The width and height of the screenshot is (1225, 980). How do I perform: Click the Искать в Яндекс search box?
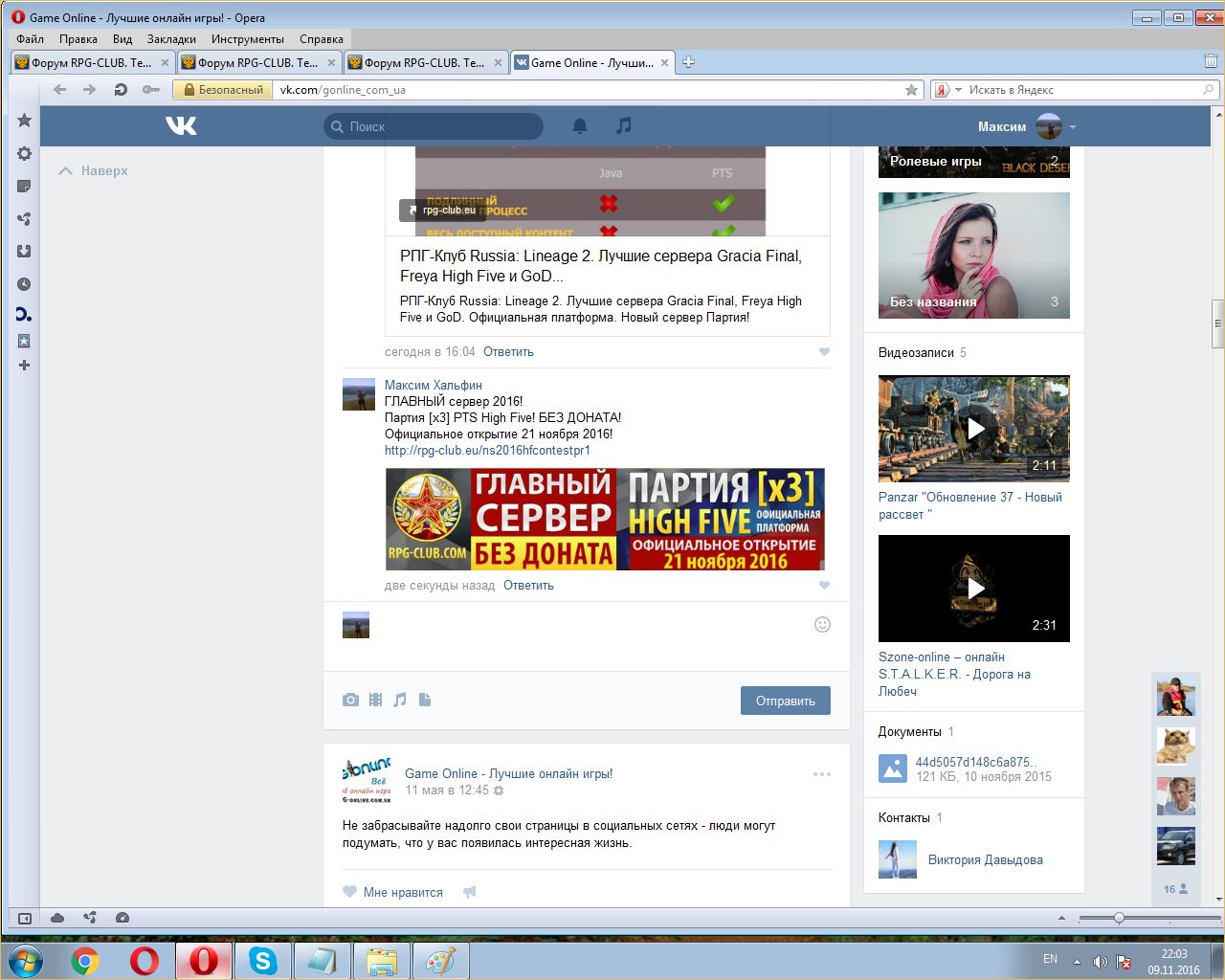click(1081, 90)
